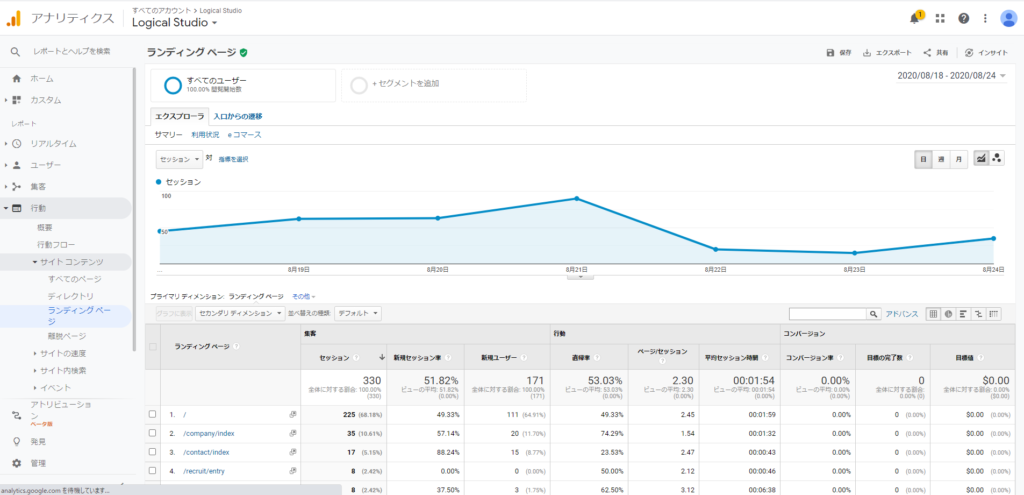This screenshot has height=495, width=1024.
Task: Click the Google Analytics logo
Action: pos(14,18)
